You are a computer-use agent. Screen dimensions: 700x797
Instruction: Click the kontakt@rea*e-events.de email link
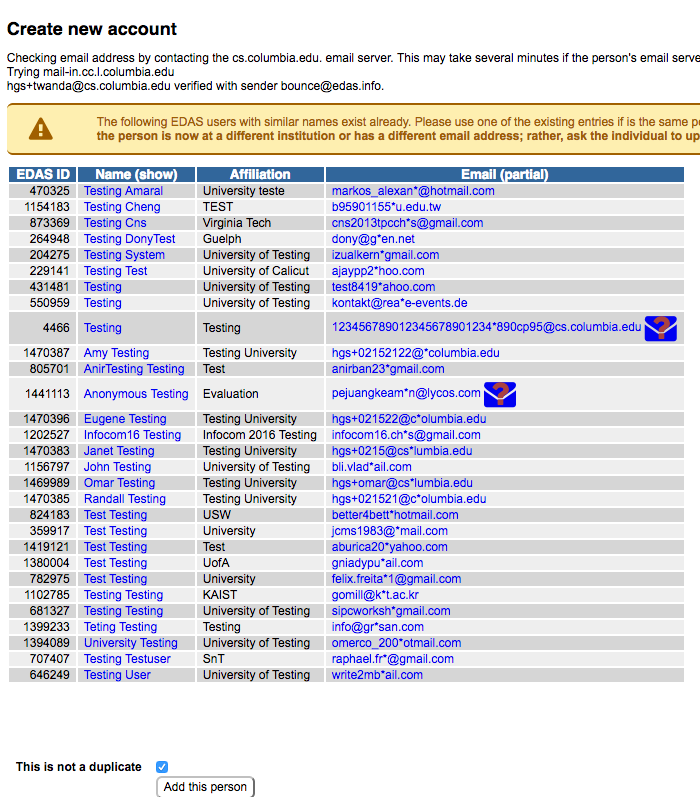(x=399, y=303)
